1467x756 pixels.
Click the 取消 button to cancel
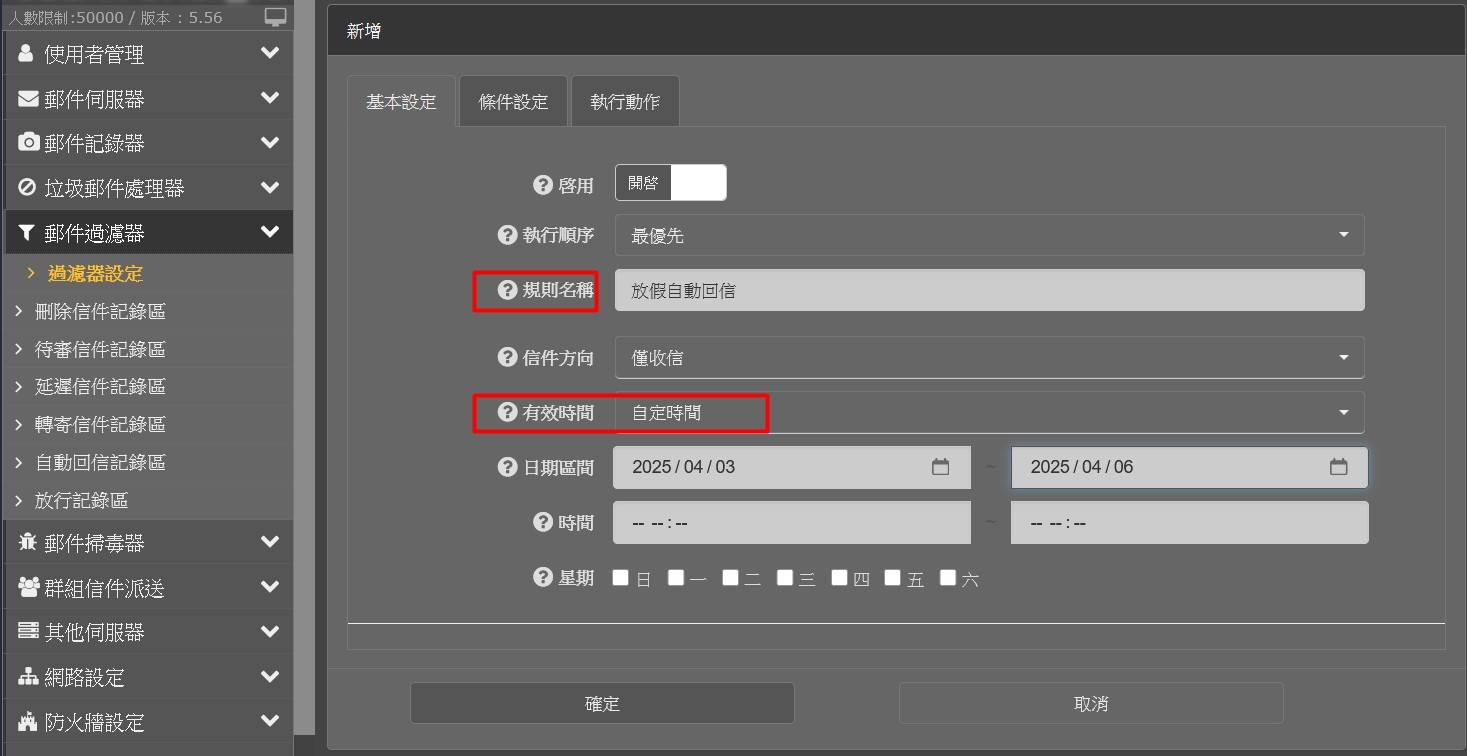[x=1090, y=703]
